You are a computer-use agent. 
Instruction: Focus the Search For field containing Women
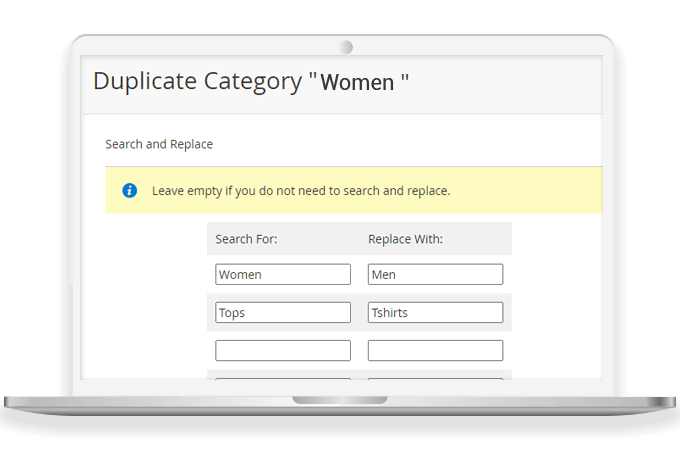pos(283,274)
